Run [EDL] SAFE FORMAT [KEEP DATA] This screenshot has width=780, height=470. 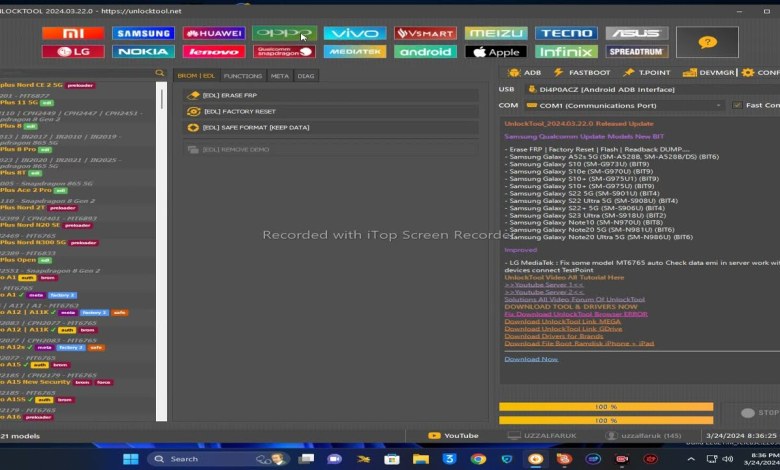click(x=331, y=128)
